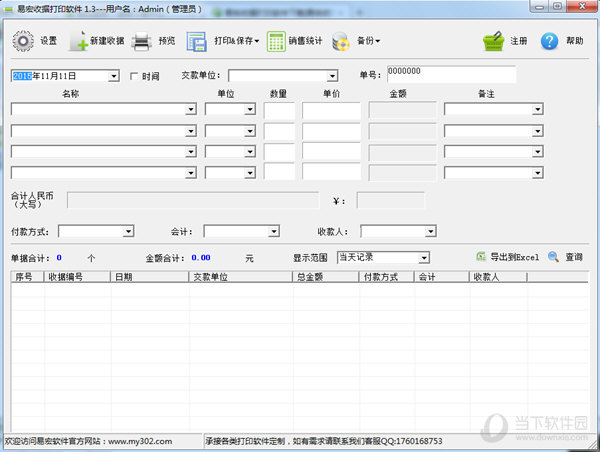Click the 查询 search magnifier button
This screenshot has height=452, width=600.
click(551, 257)
